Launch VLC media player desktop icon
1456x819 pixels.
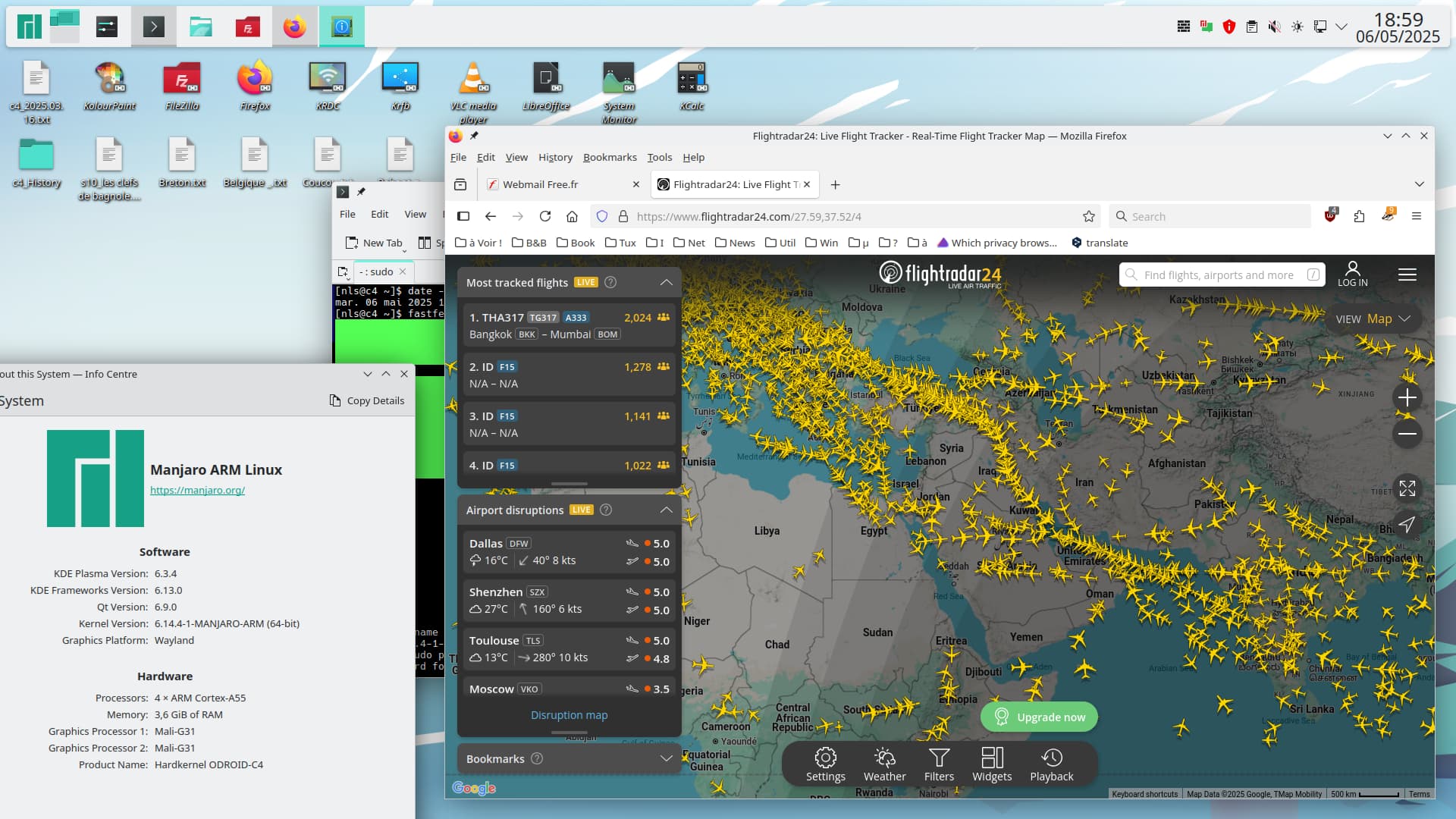473,93
